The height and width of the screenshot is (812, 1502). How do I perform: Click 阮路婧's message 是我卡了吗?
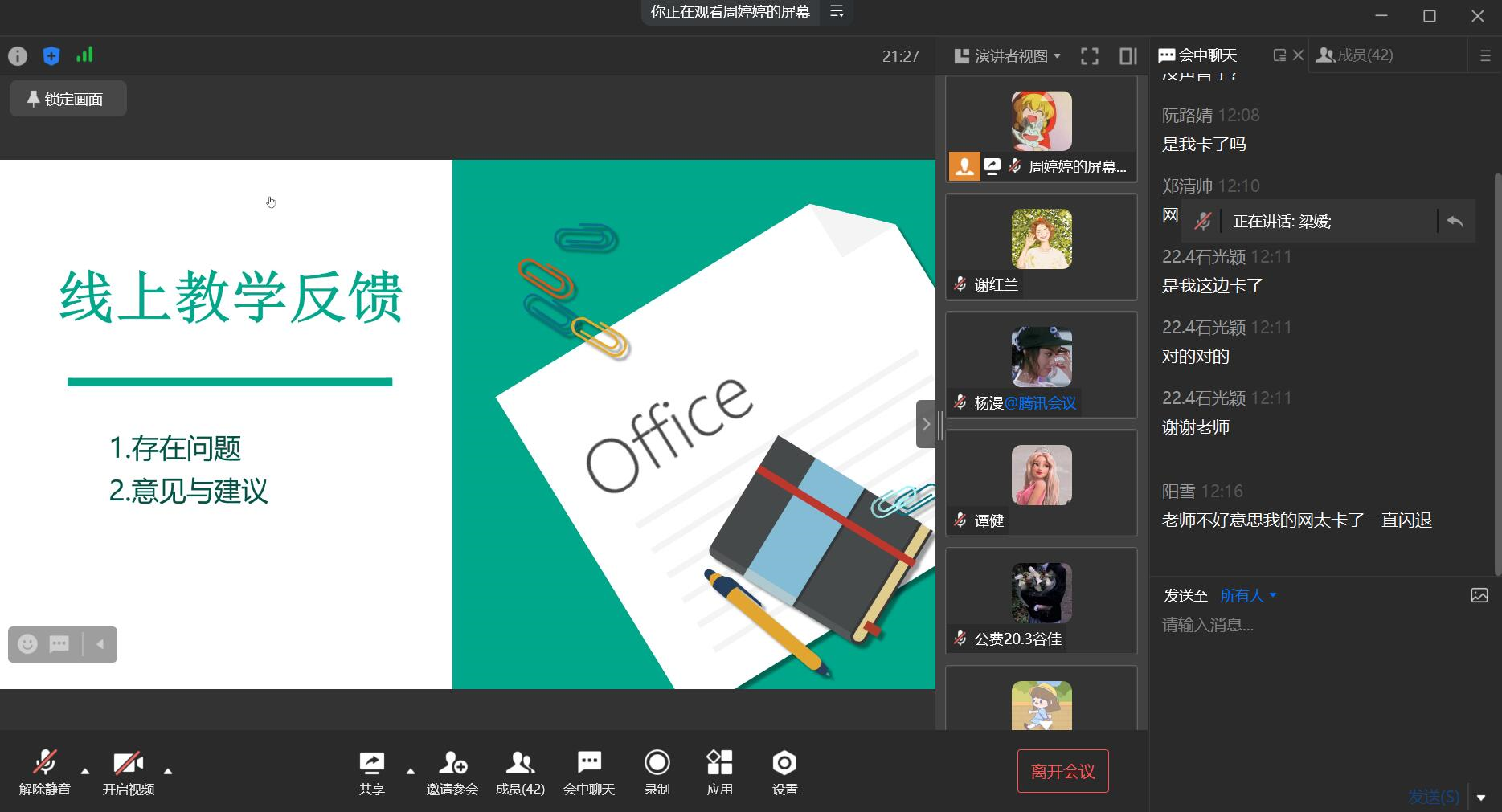(x=1204, y=145)
